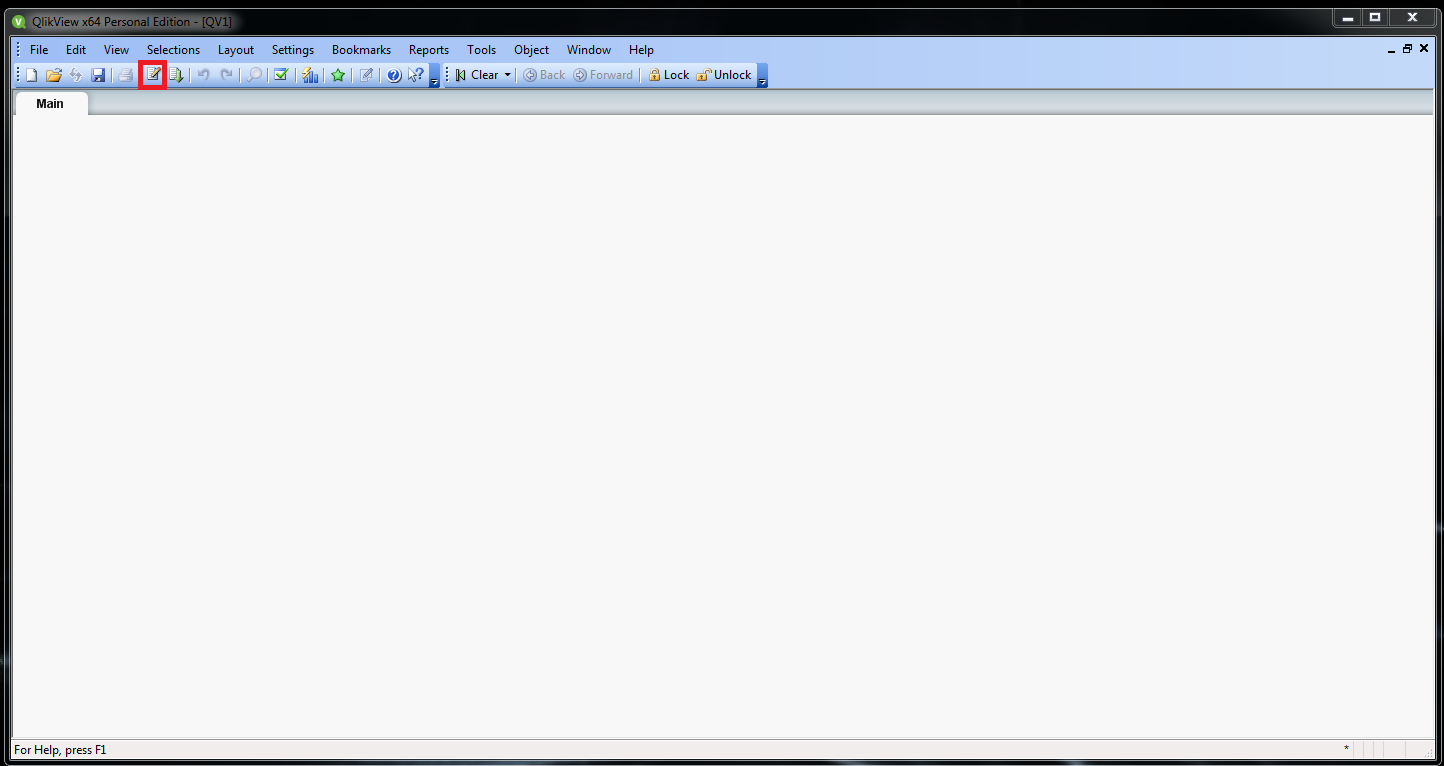Image resolution: width=1444 pixels, height=766 pixels.
Task: Click the Refresh arrows toolbar icon
Action: 76,75
